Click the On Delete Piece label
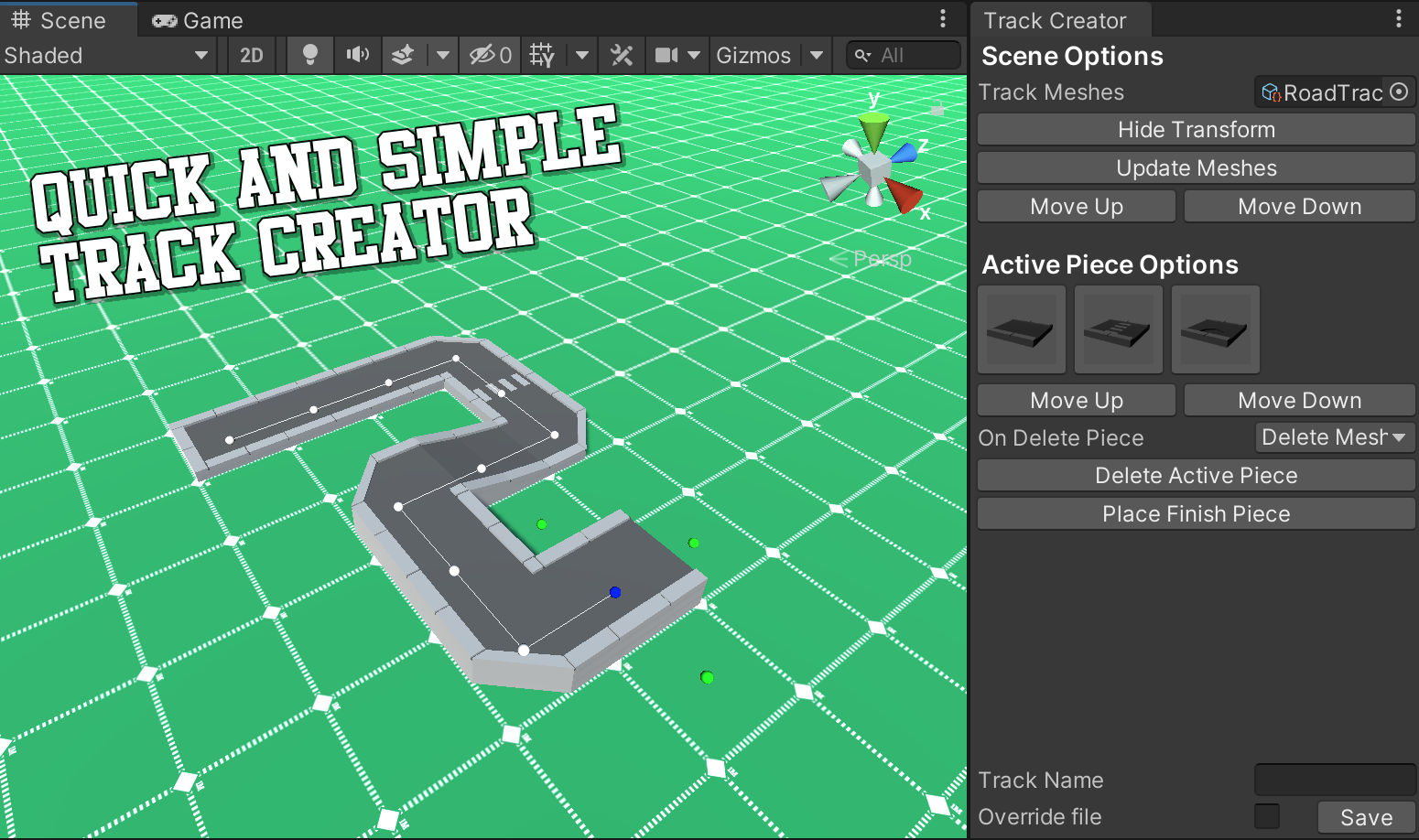Image resolution: width=1419 pixels, height=840 pixels. point(1061,438)
